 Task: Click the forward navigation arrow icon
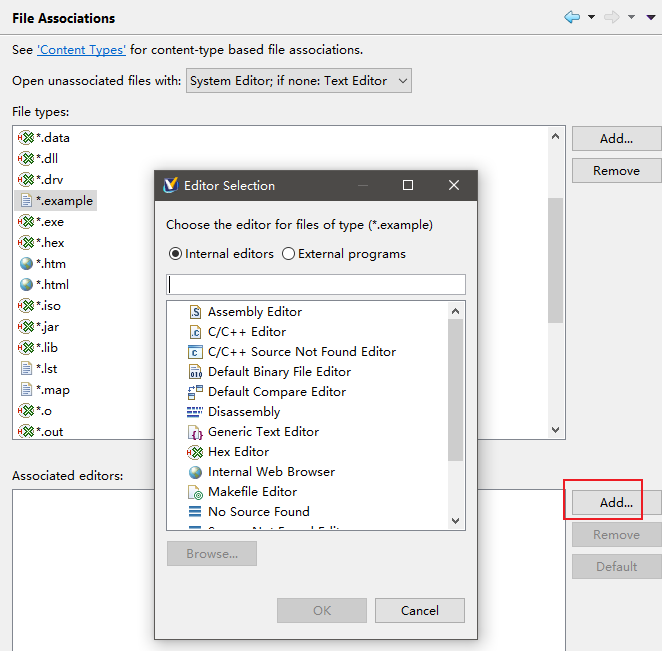(611, 17)
